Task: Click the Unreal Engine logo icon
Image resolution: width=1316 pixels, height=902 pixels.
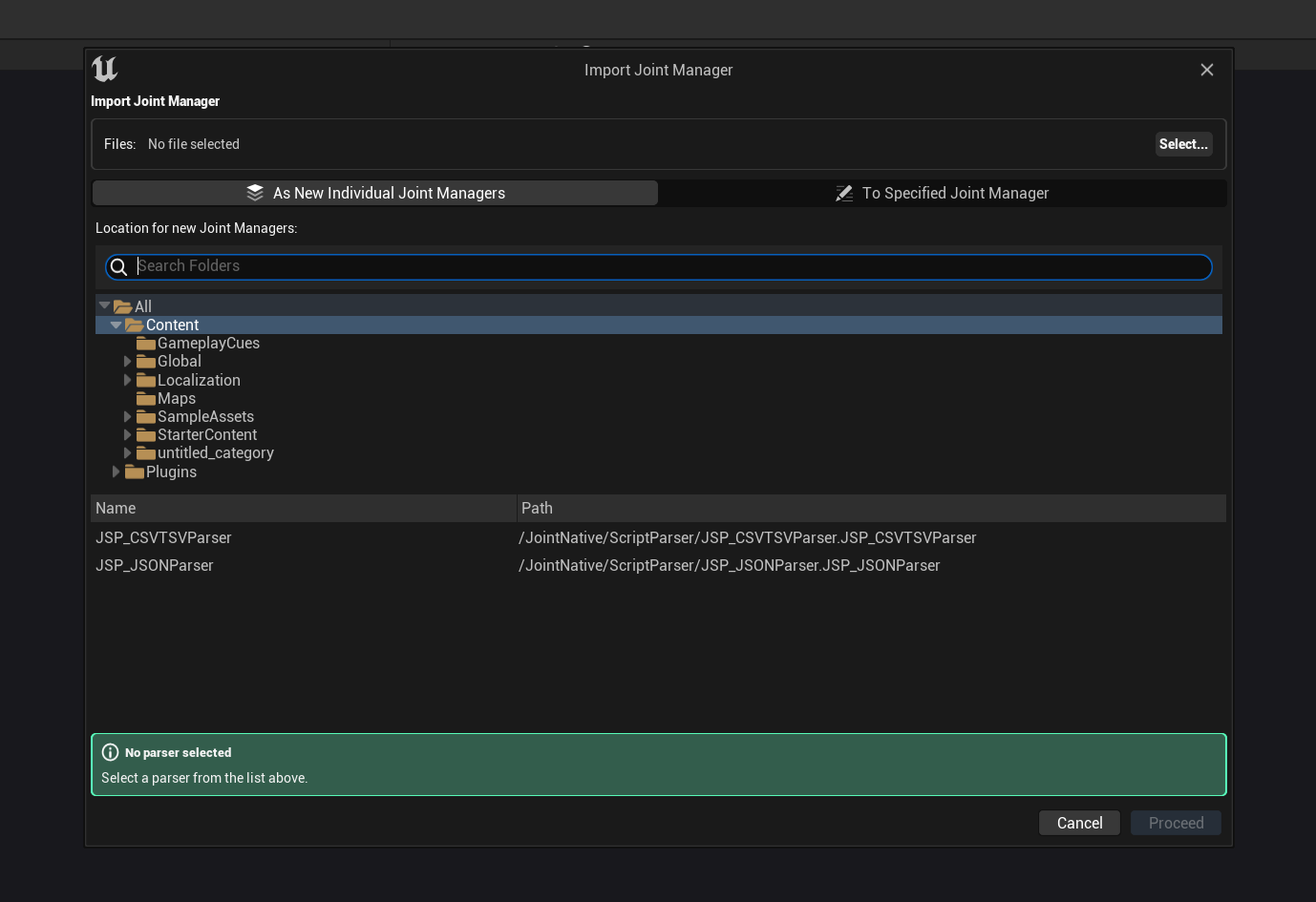Action: (104, 69)
